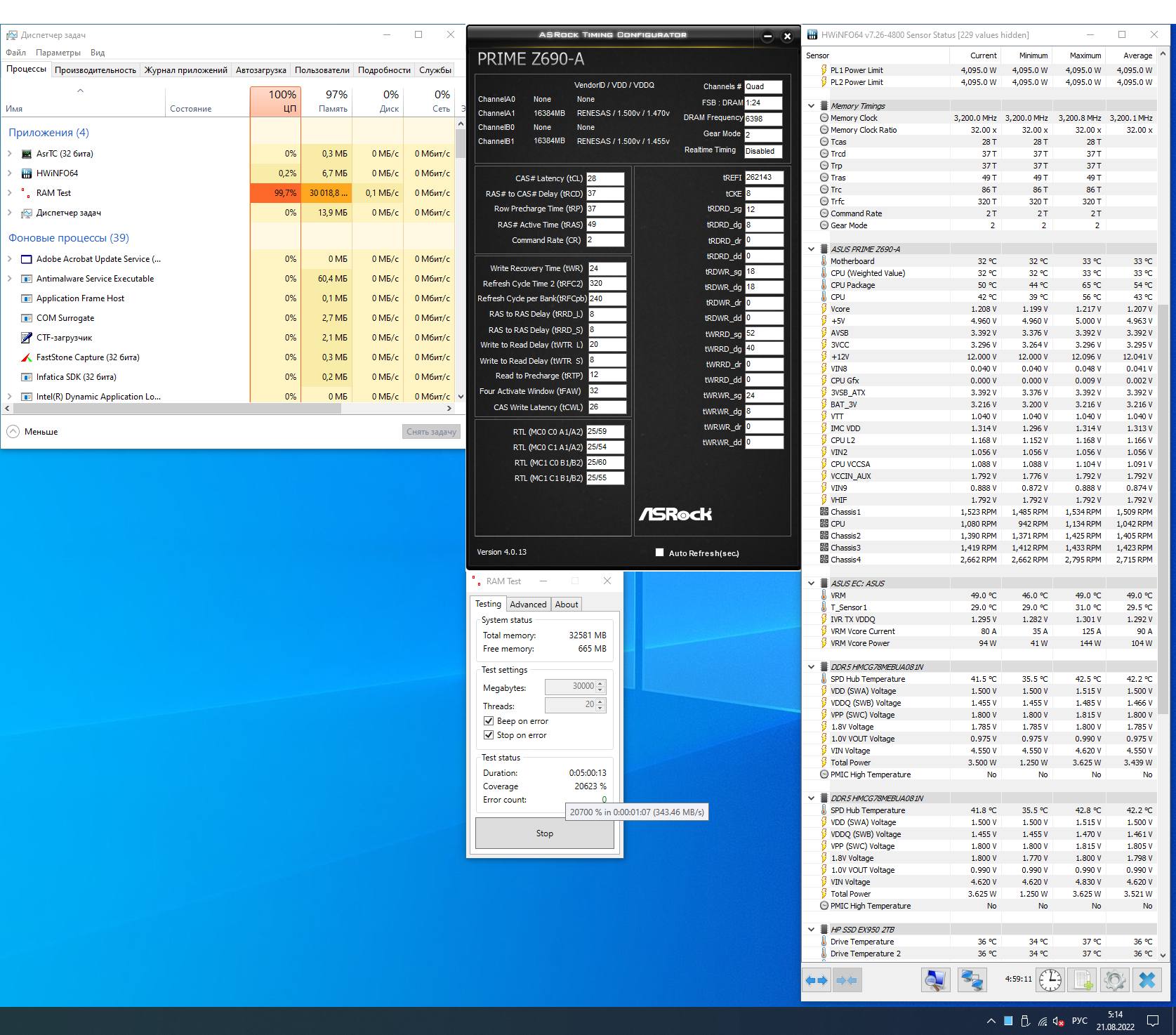Screen dimensions: 1176x1035
Task: Click the Megabytes spinner arrows in RAM Test
Action: pos(600,687)
